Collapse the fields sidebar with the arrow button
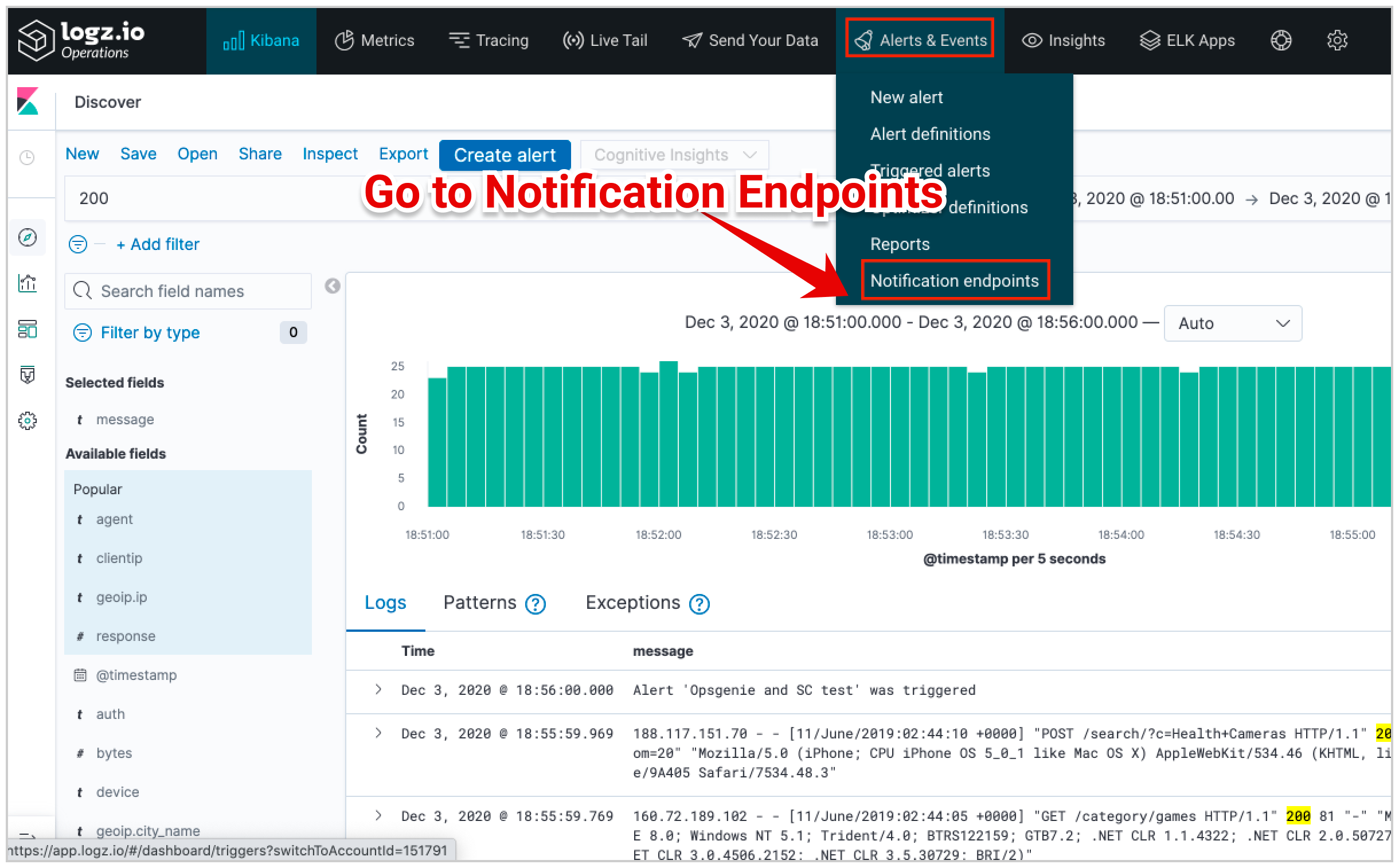The width and height of the screenshot is (1399, 868). (x=333, y=286)
